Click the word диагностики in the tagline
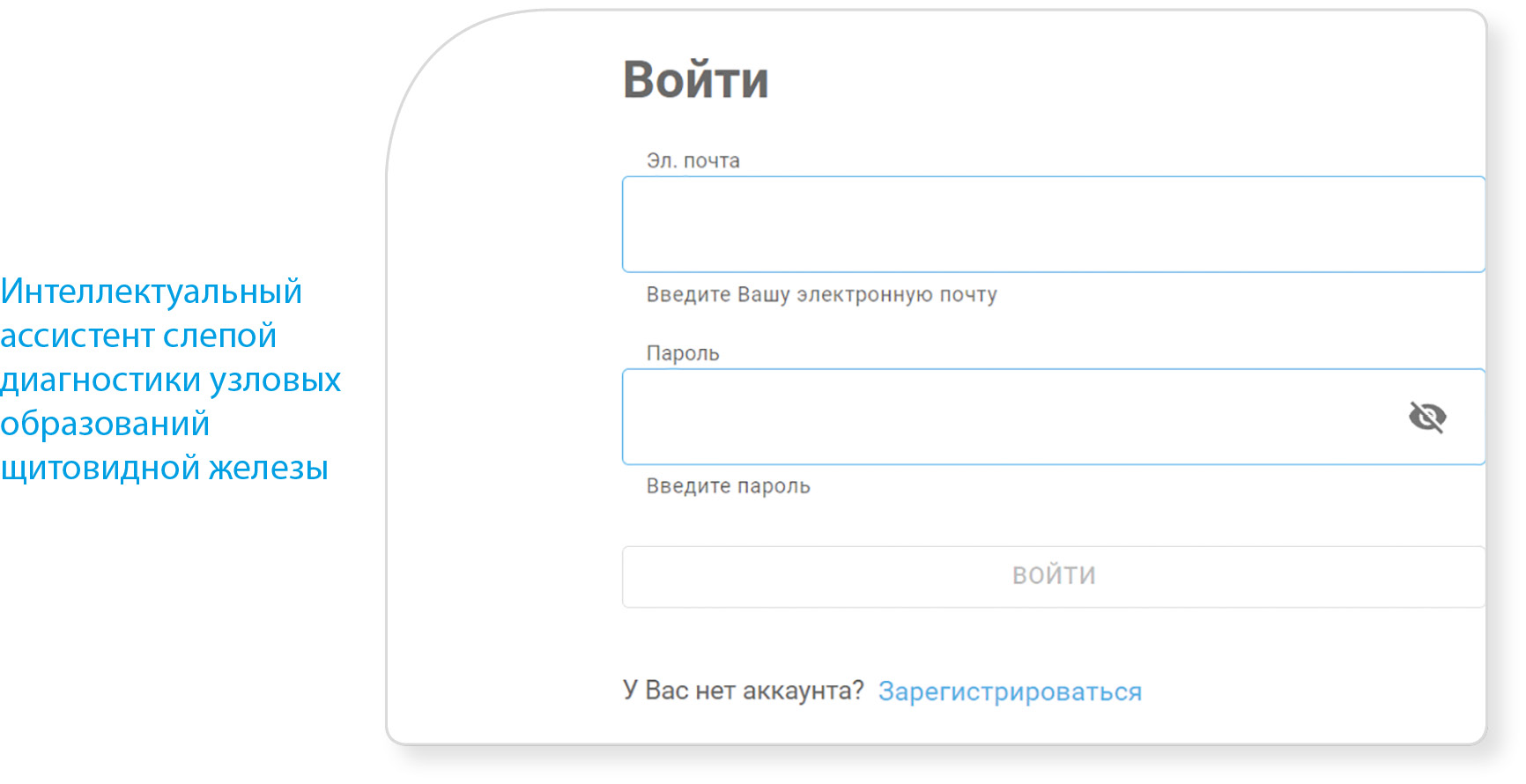The width and height of the screenshot is (1526, 784). pos(100,381)
